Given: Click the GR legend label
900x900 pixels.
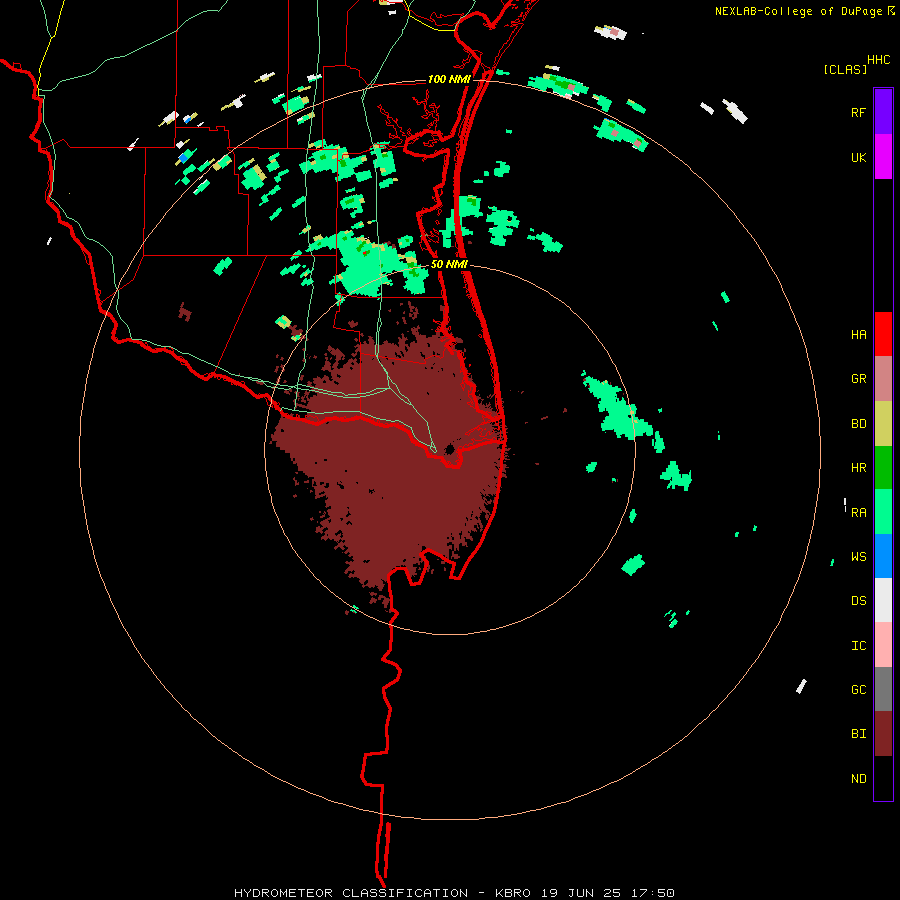Looking at the screenshot, I should [858, 379].
